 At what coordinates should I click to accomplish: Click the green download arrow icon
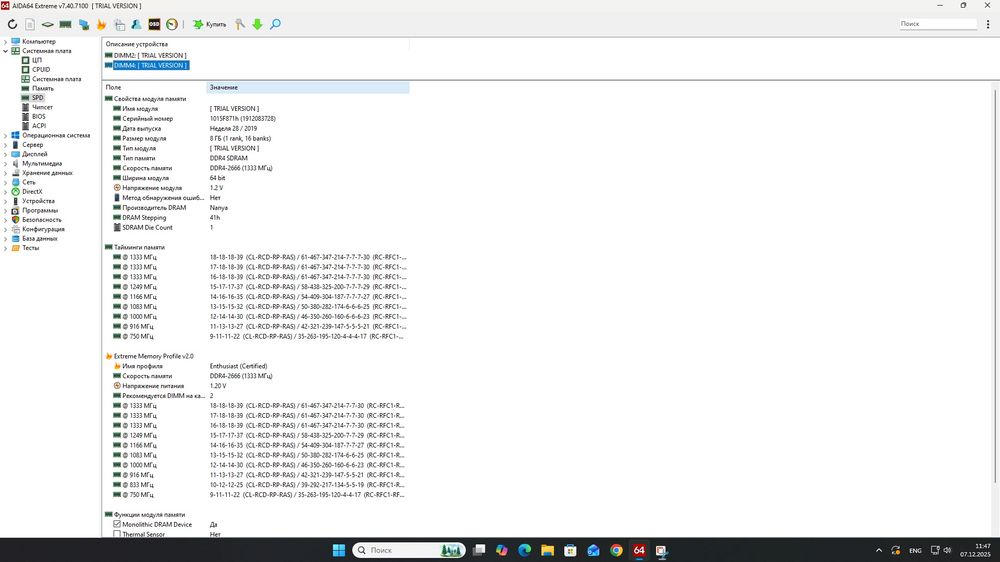tap(258, 24)
